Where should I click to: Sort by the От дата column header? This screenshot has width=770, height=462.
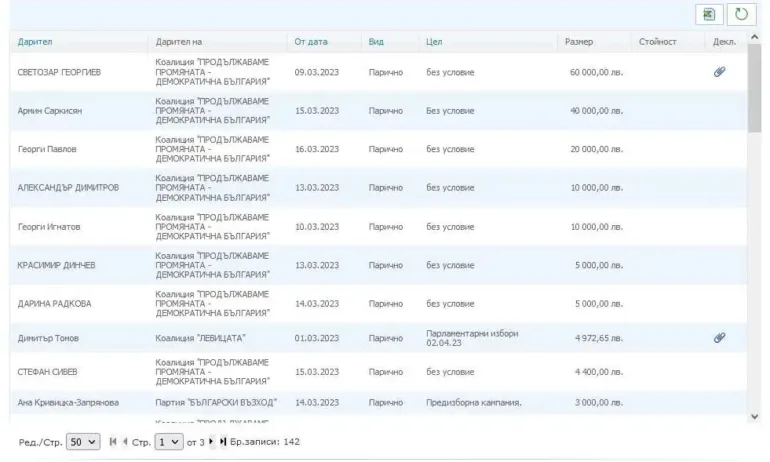(310, 41)
